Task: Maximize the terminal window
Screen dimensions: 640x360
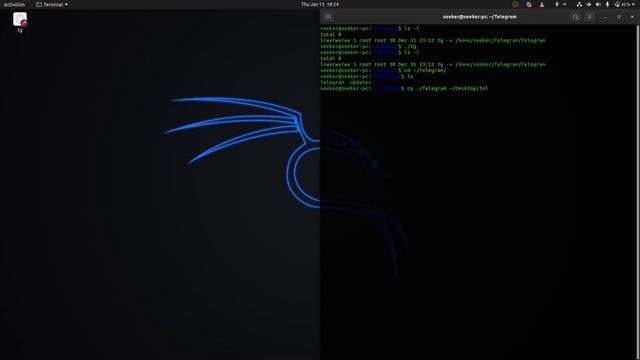Action: click(x=619, y=17)
